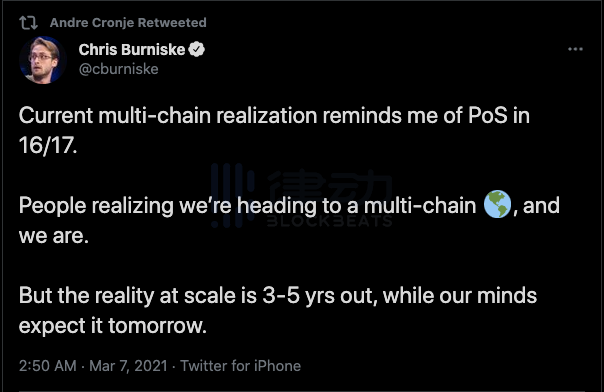This screenshot has width=604, height=392.
Task: Open Chris Burniske's profile avatar
Action: click(42, 60)
